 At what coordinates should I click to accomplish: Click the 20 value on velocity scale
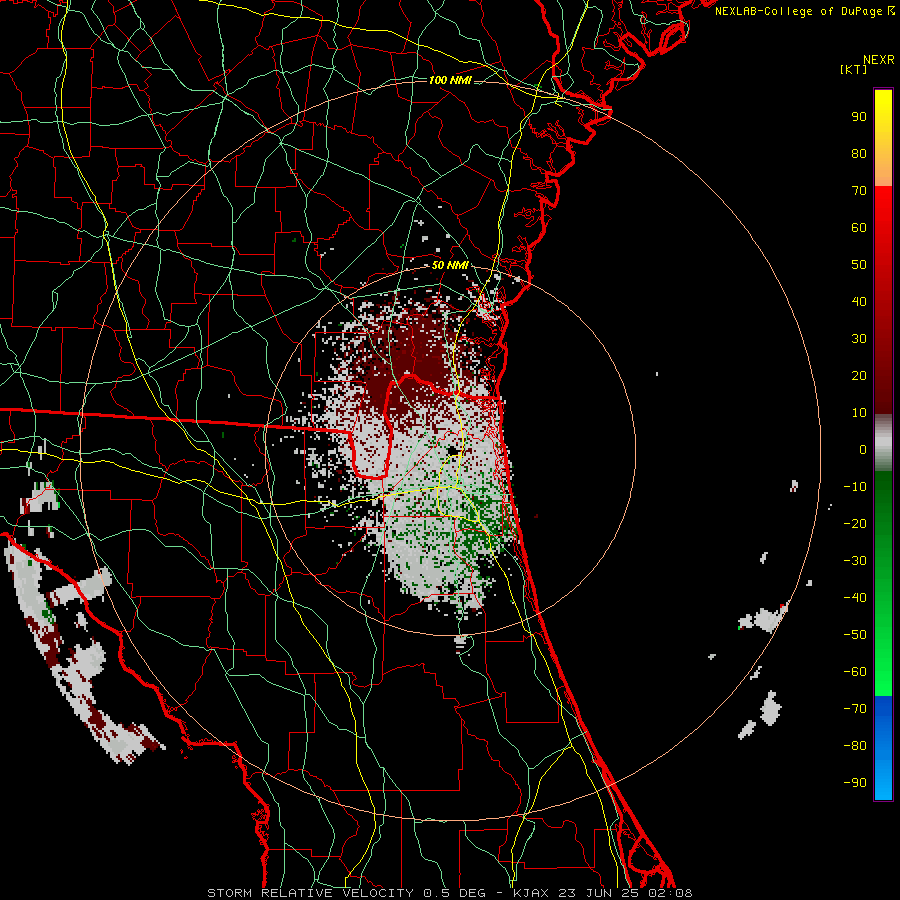click(859, 376)
